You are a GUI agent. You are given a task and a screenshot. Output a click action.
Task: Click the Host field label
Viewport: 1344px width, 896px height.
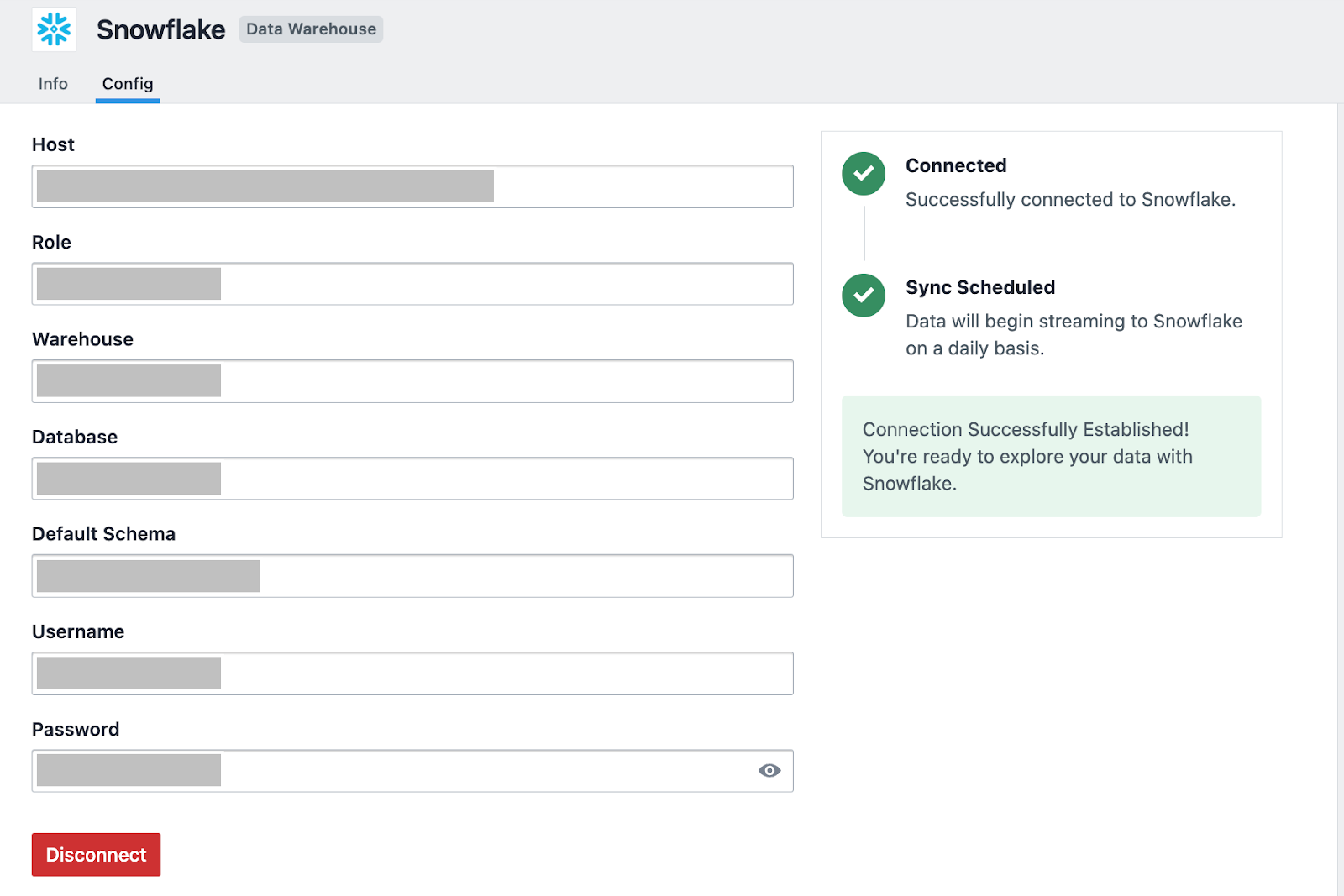(53, 144)
